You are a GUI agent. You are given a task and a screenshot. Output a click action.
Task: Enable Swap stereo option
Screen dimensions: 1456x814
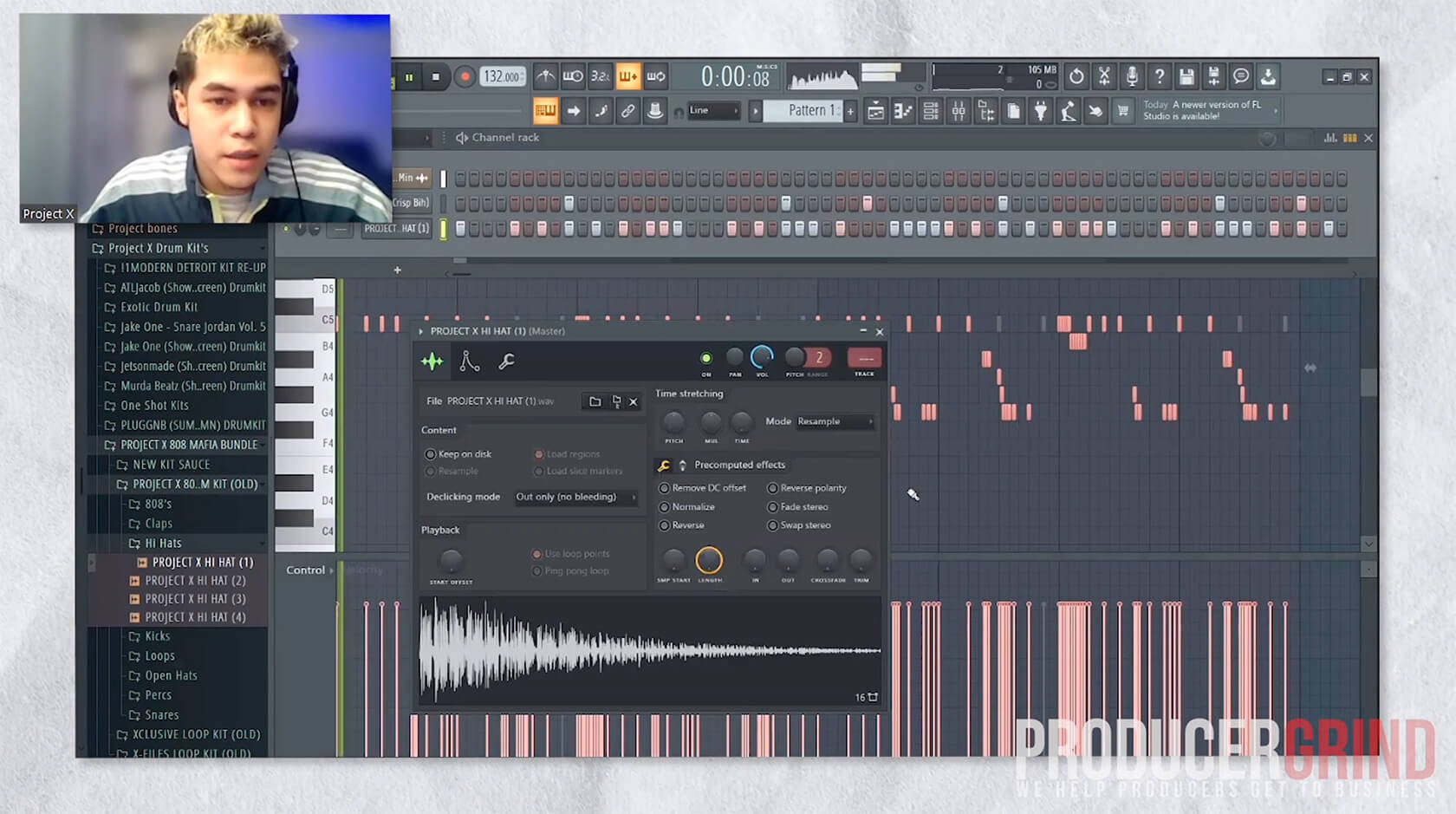[799, 525]
